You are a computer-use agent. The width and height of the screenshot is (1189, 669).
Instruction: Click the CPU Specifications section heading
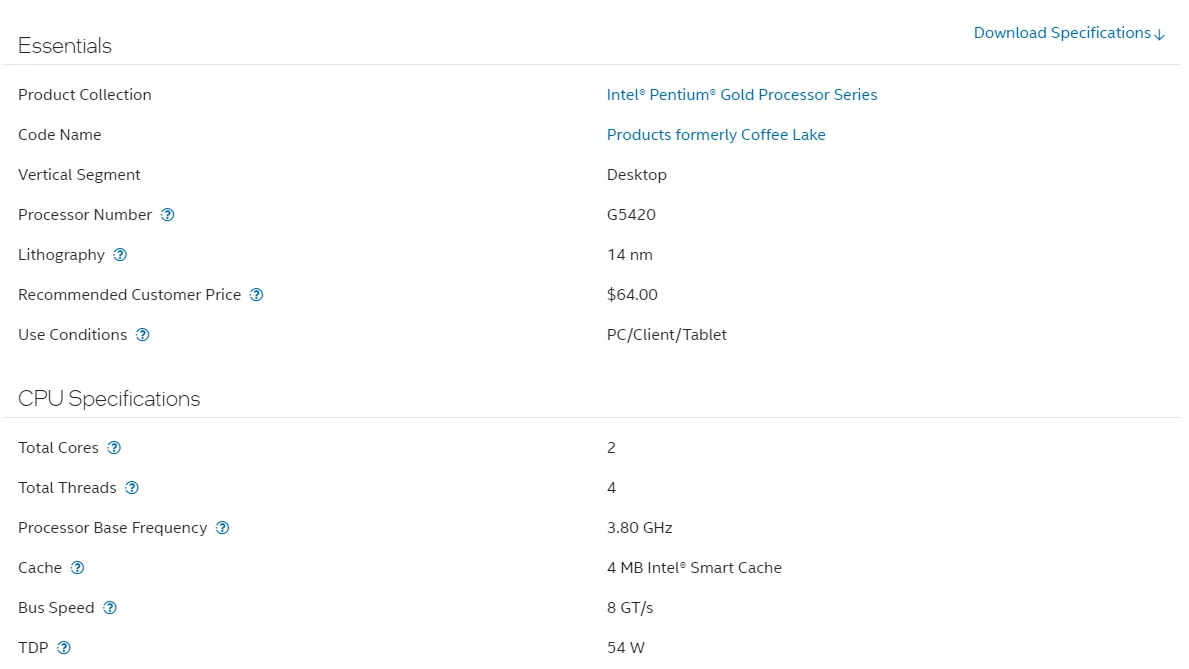coord(109,399)
